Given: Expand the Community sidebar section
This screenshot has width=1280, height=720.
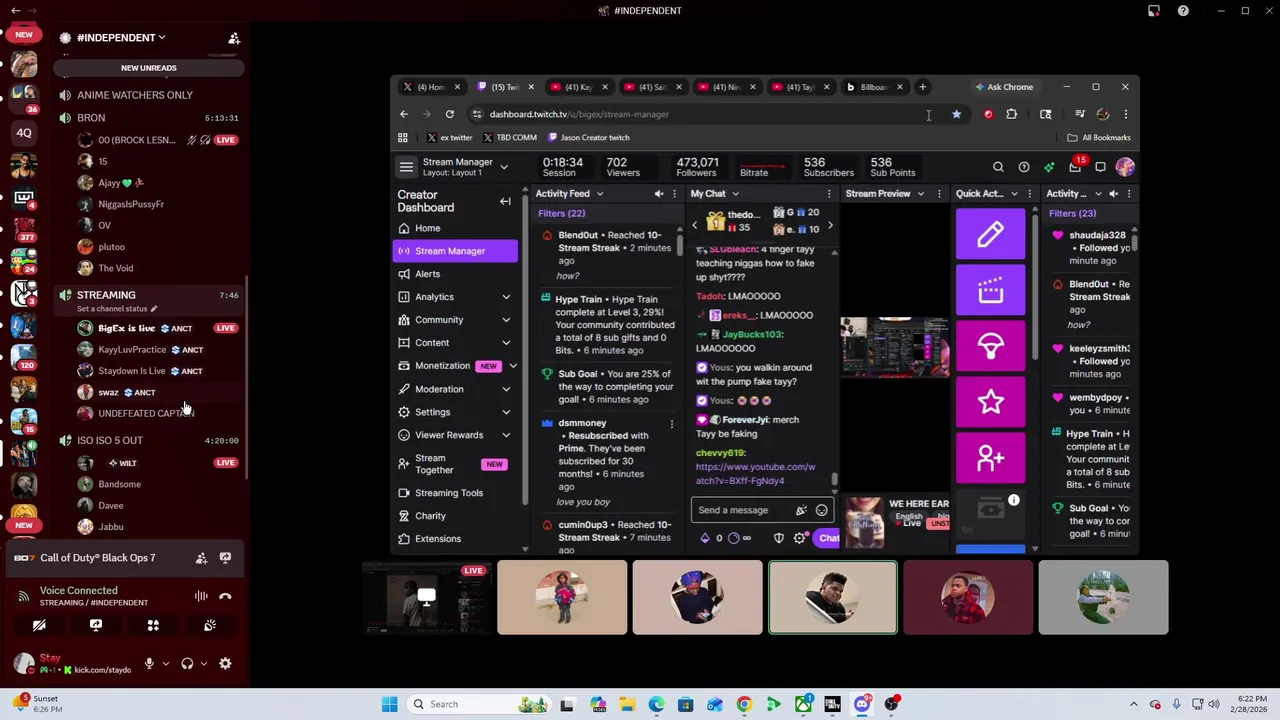Looking at the screenshot, I should tap(506, 320).
